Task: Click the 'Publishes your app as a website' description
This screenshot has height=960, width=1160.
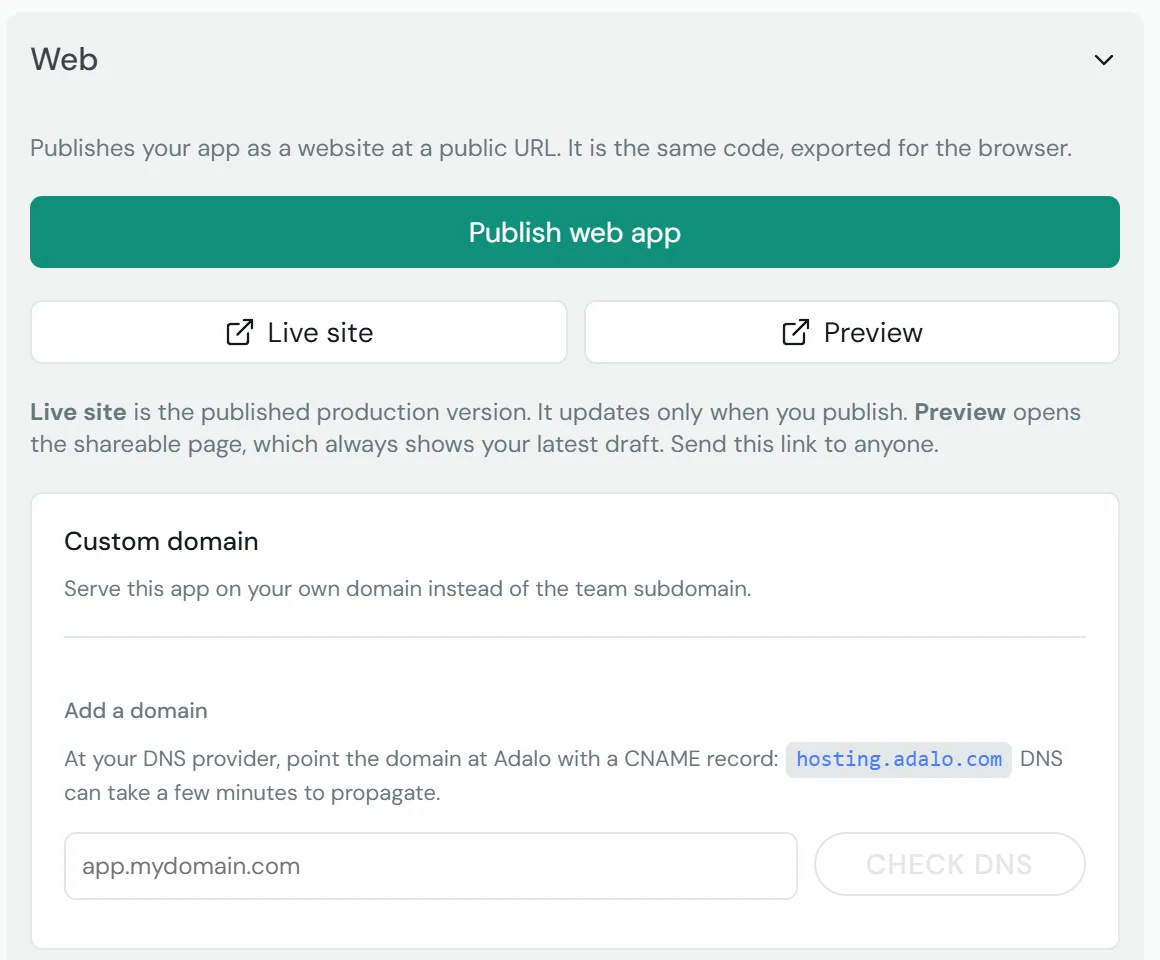Action: coord(551,148)
